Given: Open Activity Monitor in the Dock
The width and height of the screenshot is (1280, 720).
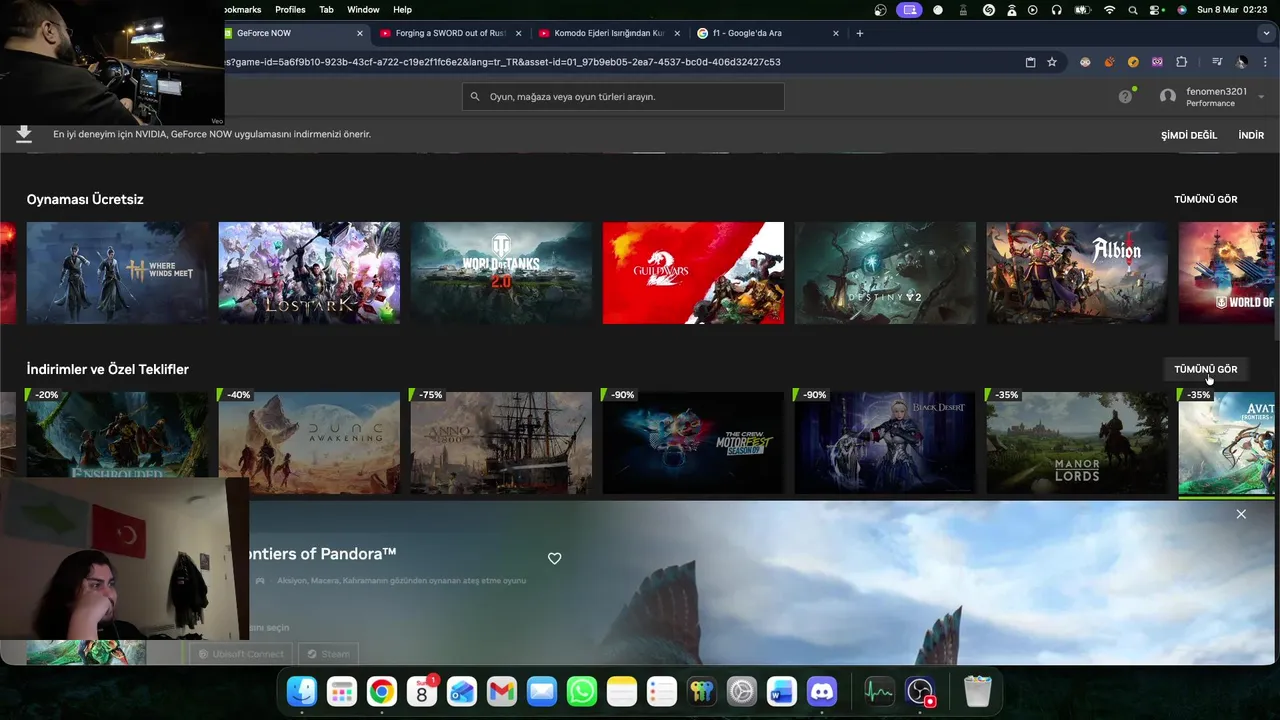Looking at the screenshot, I should point(879,691).
